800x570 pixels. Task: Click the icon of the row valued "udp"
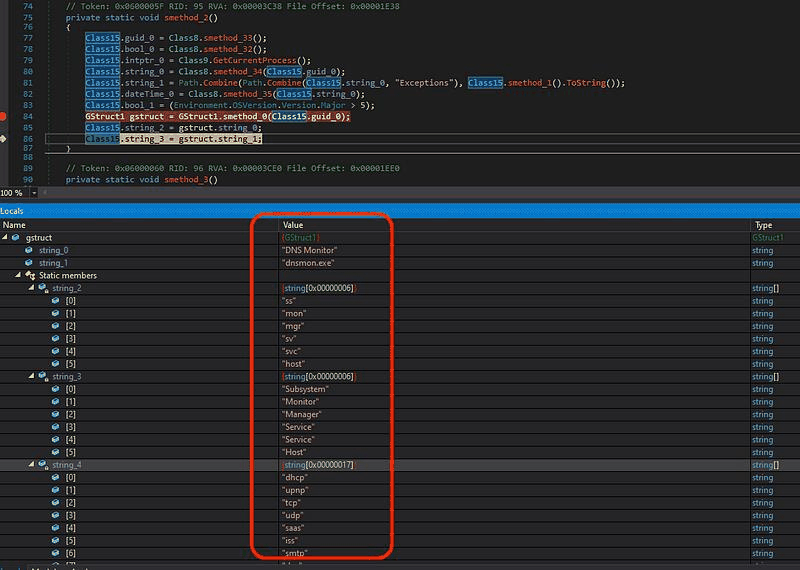56,515
